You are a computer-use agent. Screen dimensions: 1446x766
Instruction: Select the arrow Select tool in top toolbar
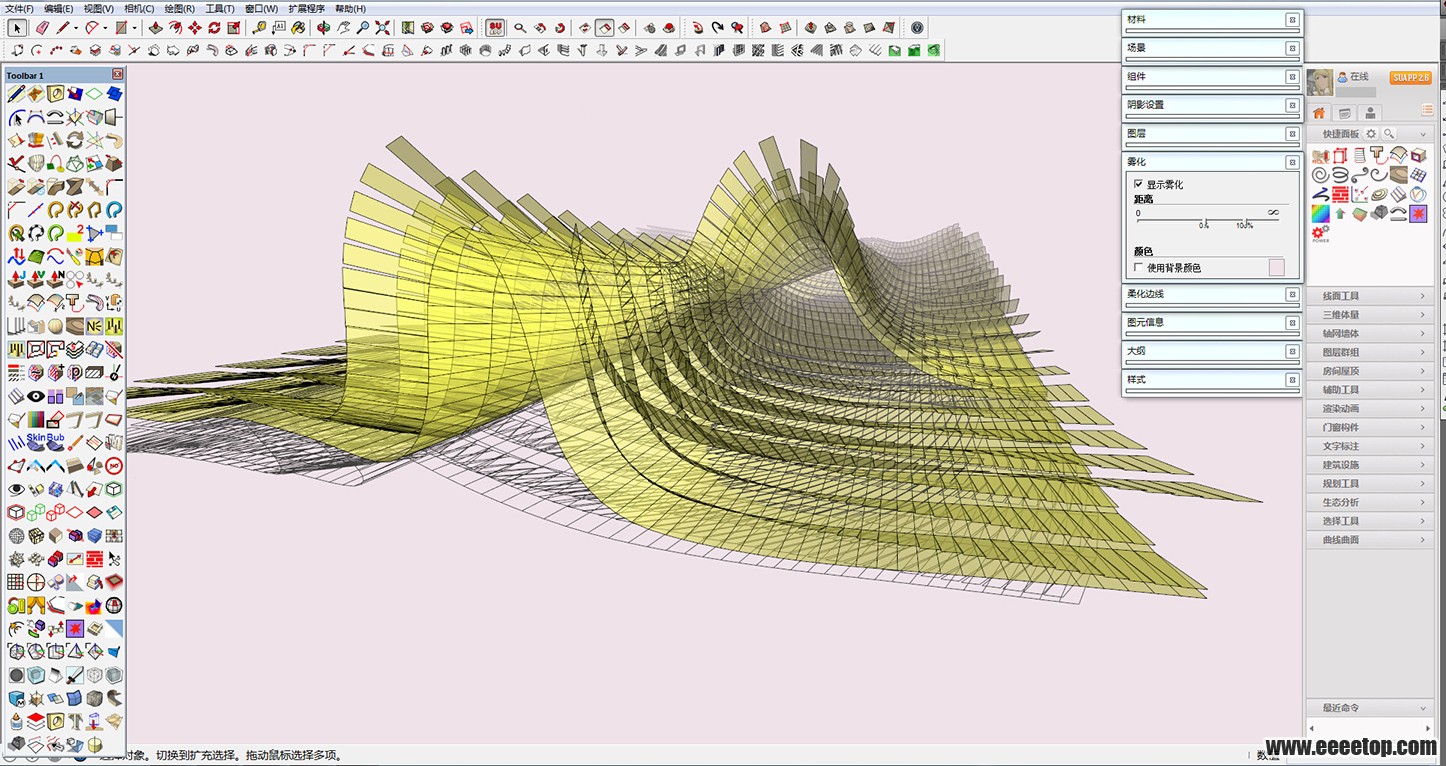tap(17, 28)
